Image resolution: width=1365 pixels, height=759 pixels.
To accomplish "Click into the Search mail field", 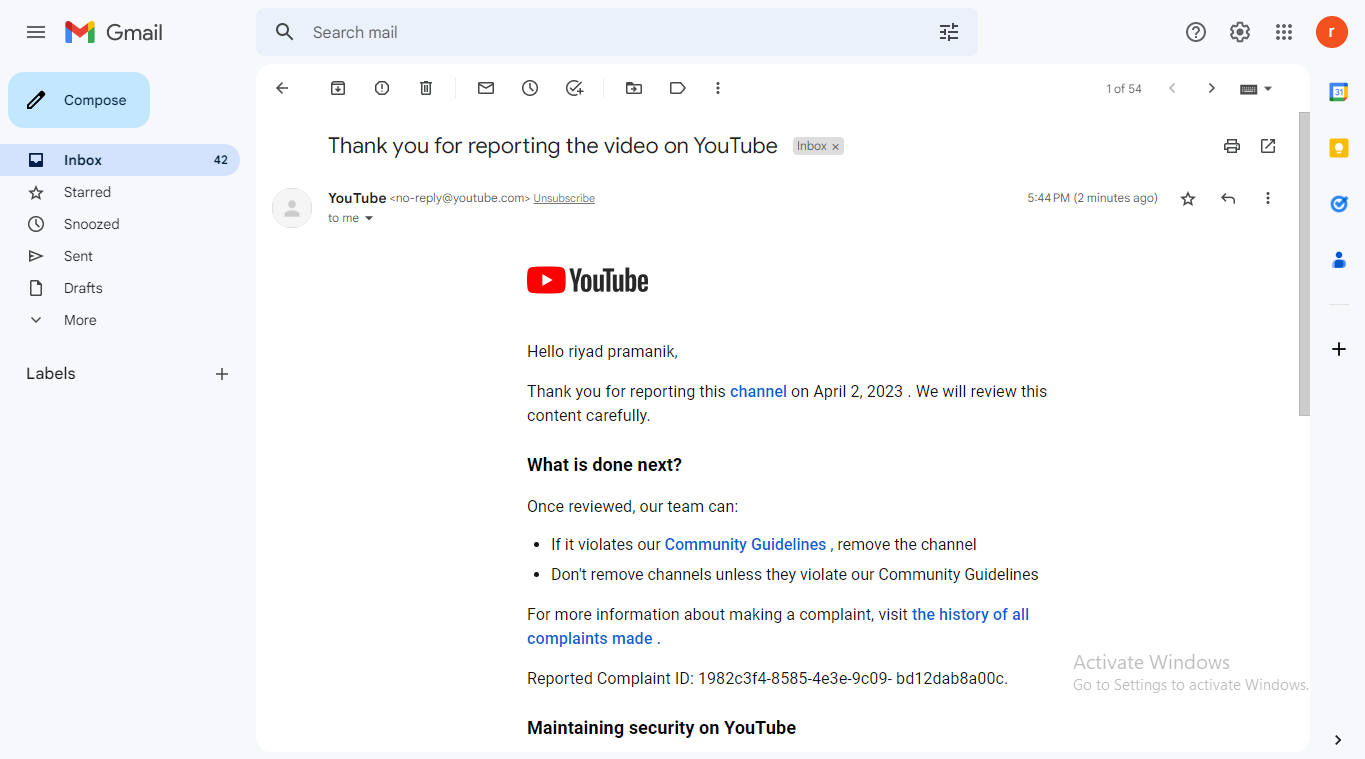I will [x=600, y=32].
